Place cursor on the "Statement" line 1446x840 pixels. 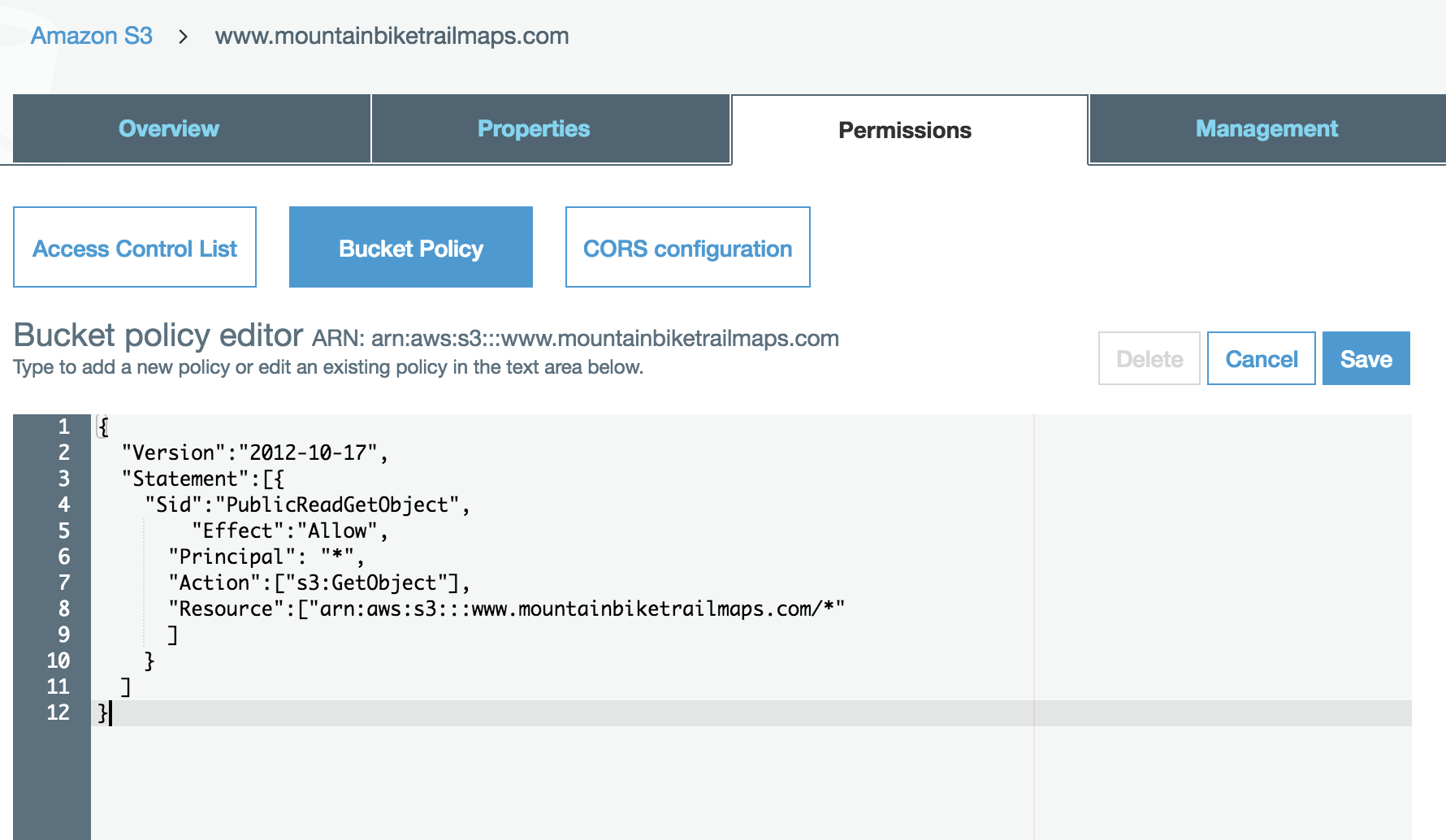(x=202, y=478)
